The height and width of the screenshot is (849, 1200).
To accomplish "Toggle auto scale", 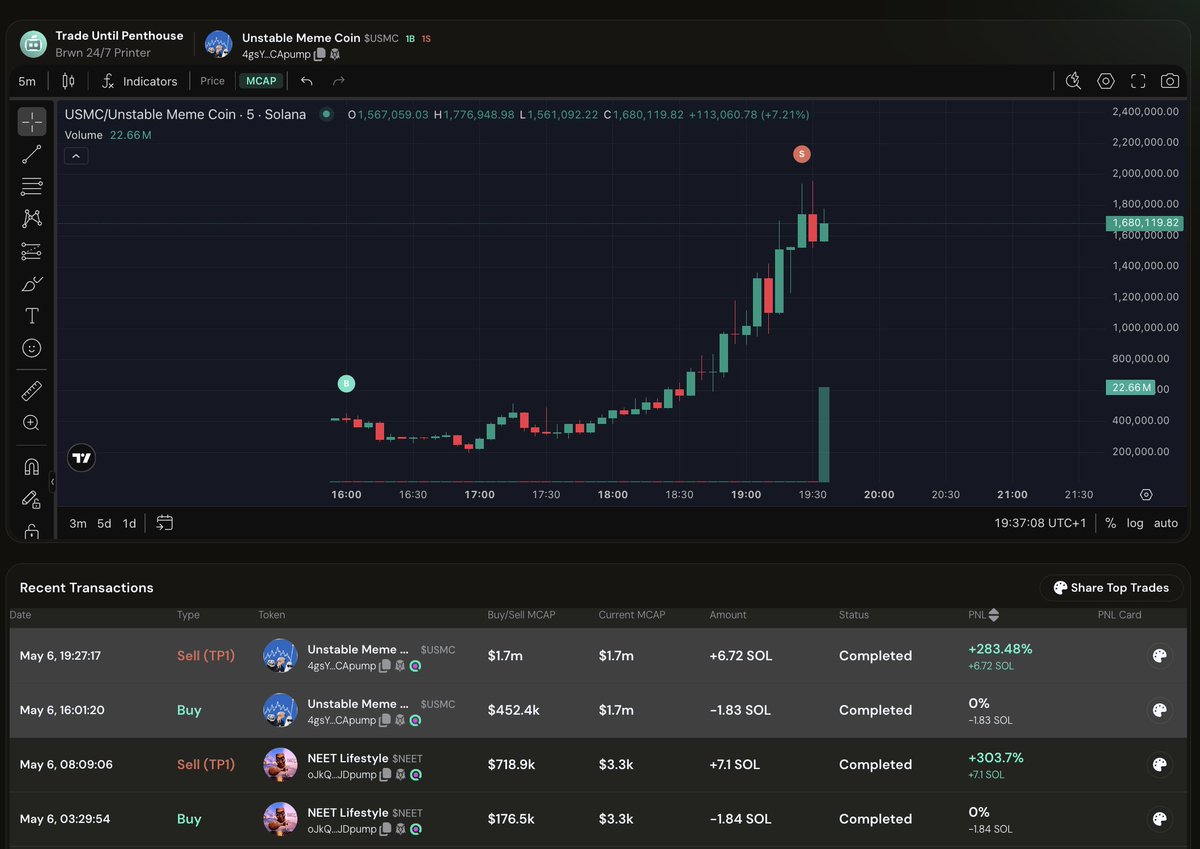I will [x=1166, y=523].
